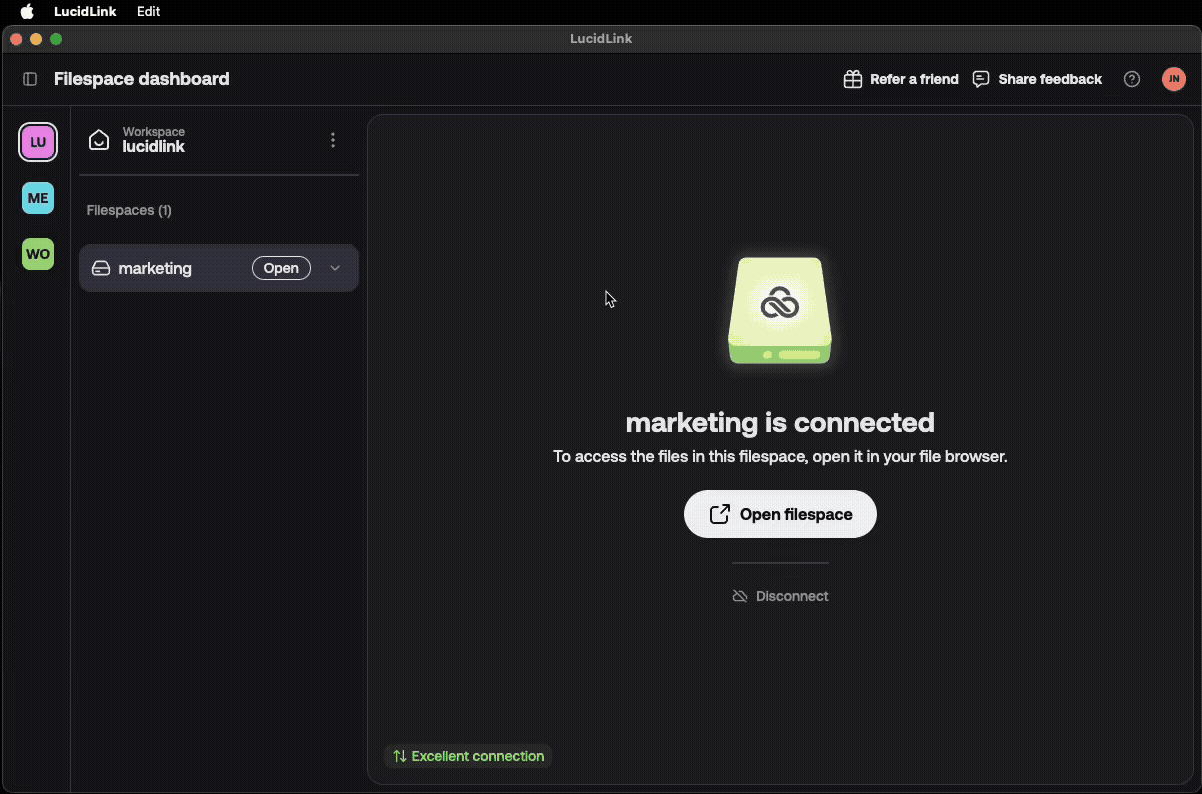Open the lucidlink workspace options menu
The image size is (1202, 794).
pyautogui.click(x=333, y=140)
